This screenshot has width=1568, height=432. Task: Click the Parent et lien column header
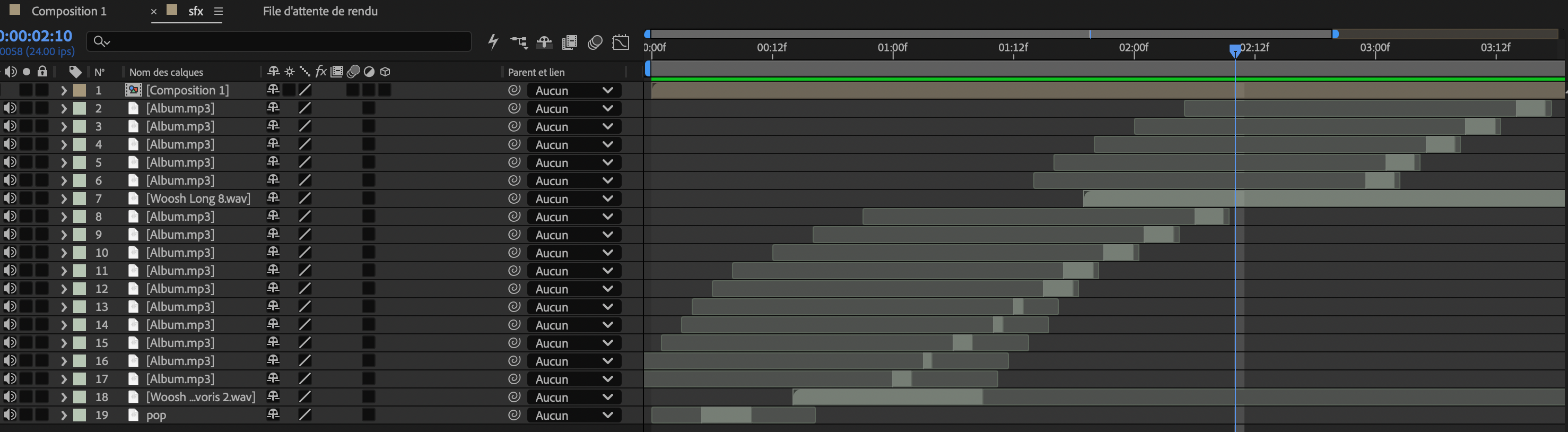coord(536,72)
